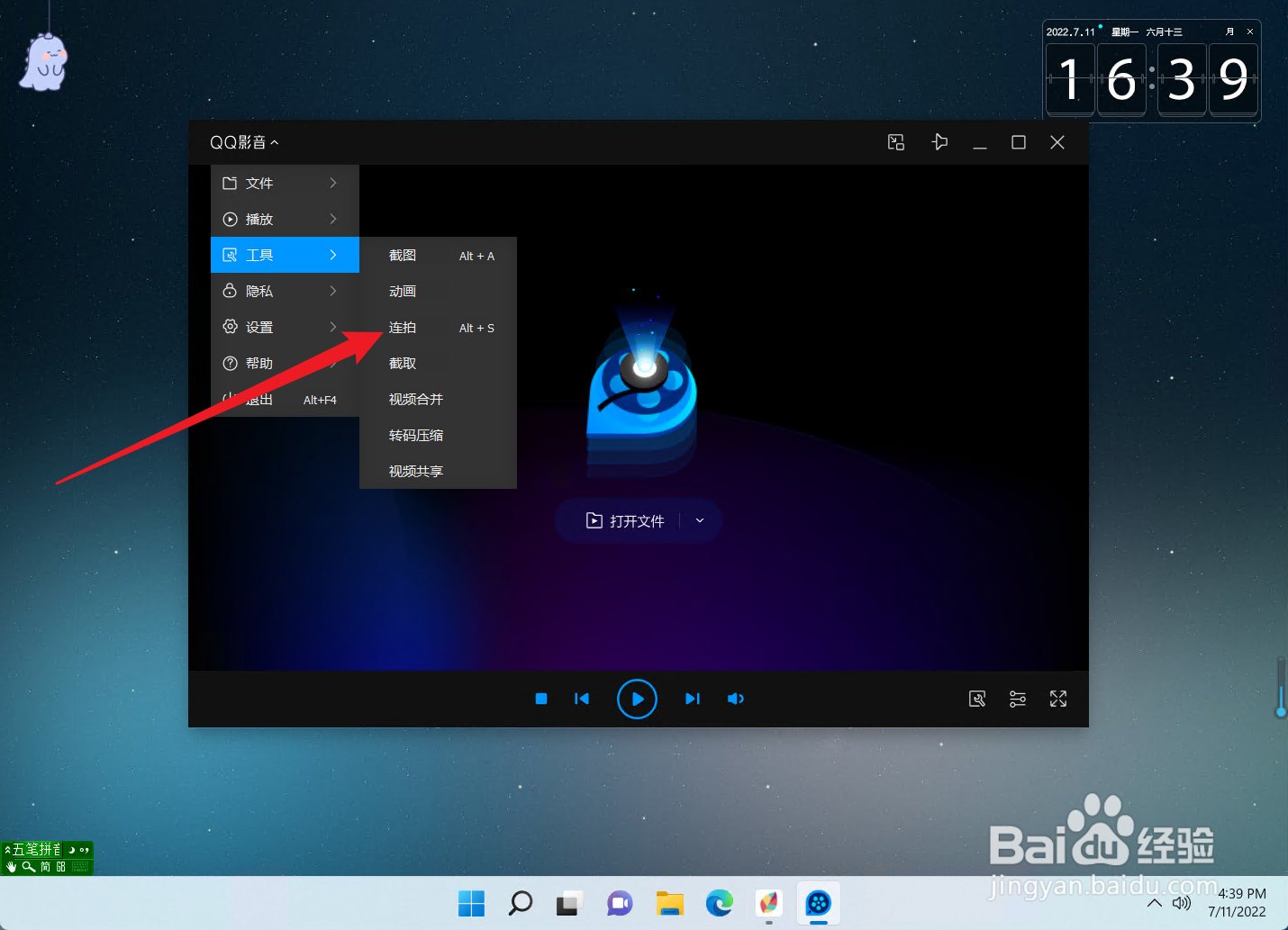Click the play-circle icon beside 播放
1288x930 pixels.
tap(230, 219)
